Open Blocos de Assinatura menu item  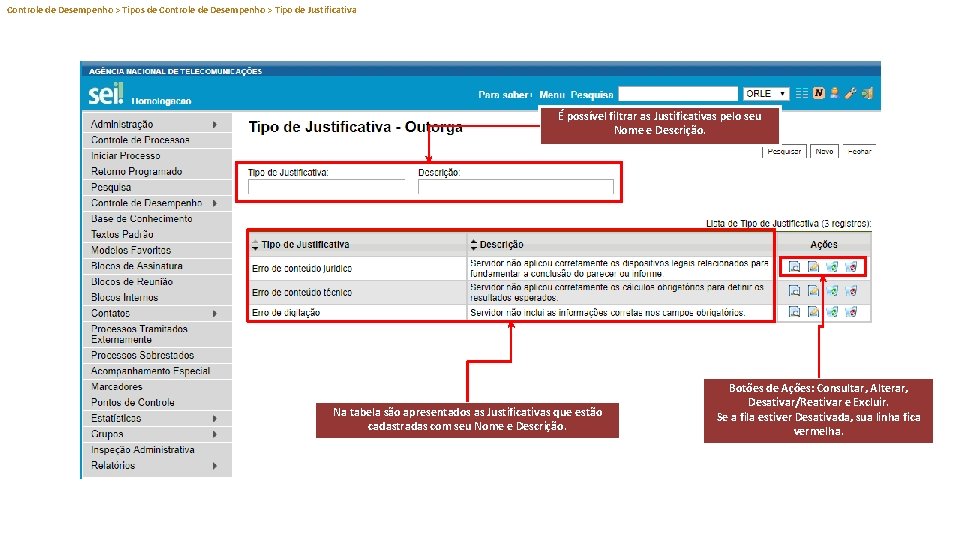[x=157, y=266]
